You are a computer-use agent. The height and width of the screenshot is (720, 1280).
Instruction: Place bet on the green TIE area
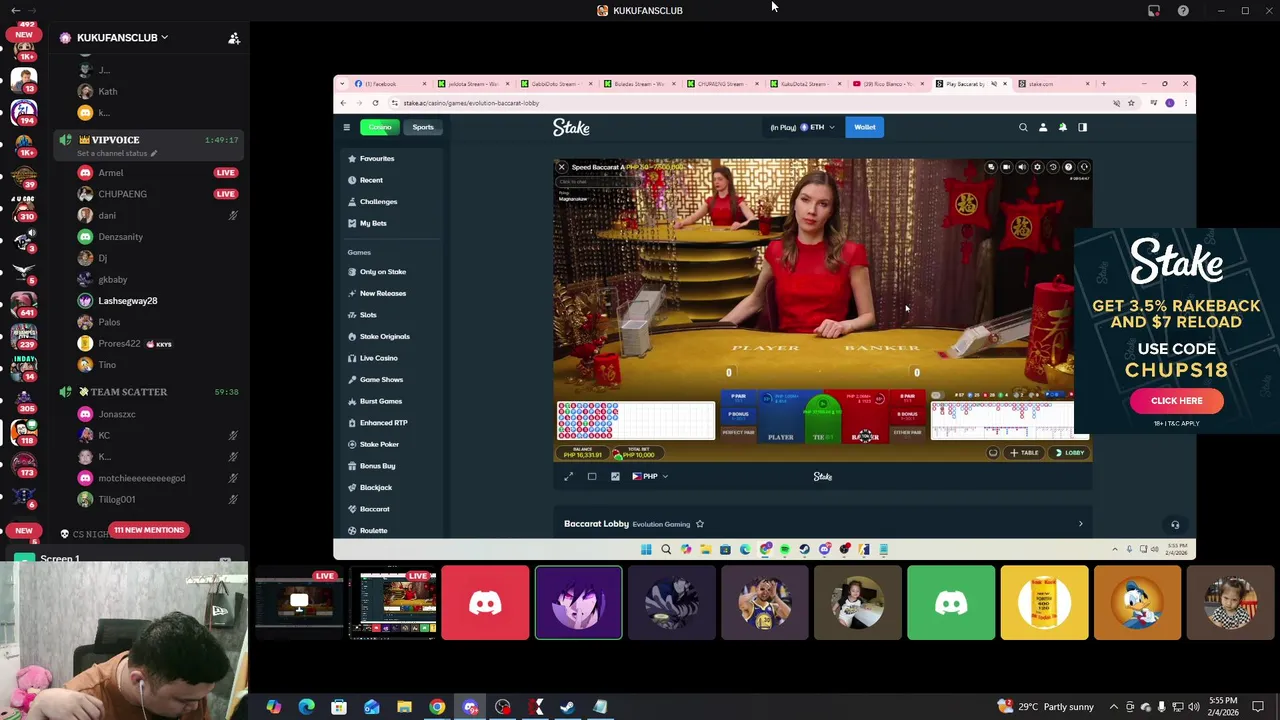click(x=823, y=418)
